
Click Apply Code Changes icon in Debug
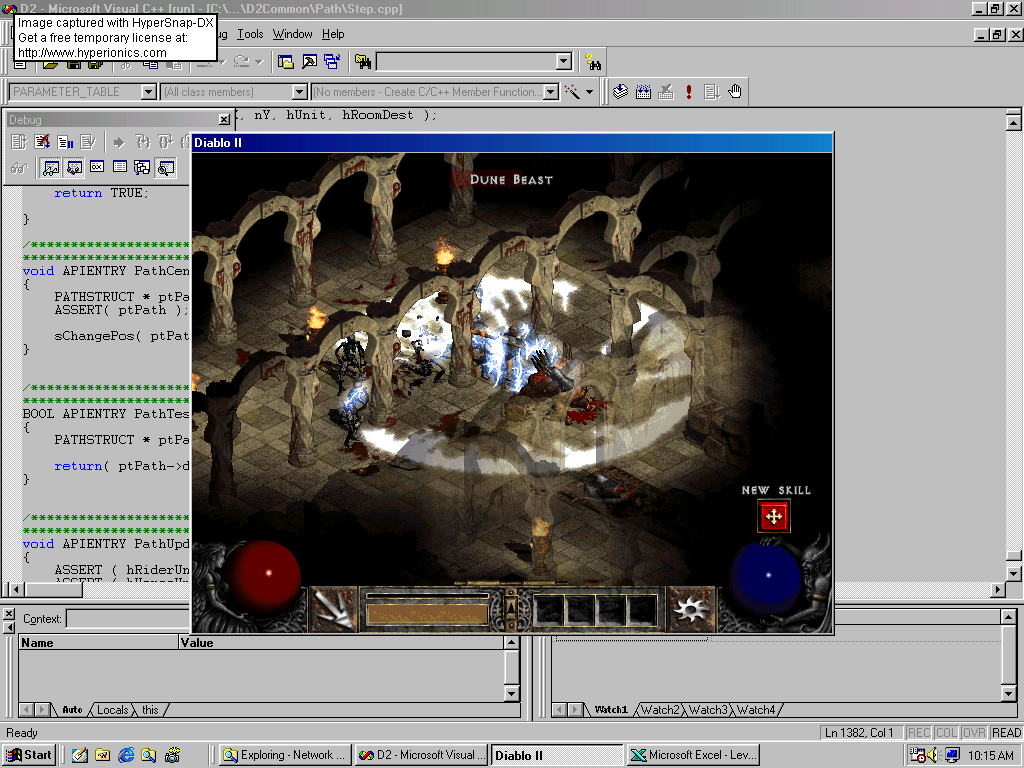(88, 142)
